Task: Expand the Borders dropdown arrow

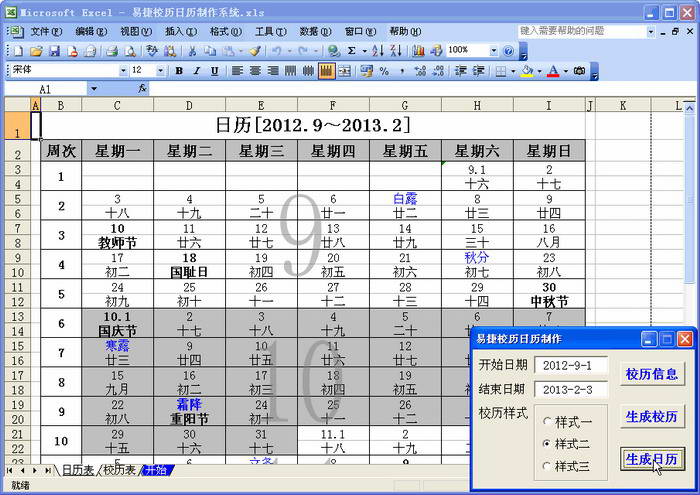Action: coord(513,71)
